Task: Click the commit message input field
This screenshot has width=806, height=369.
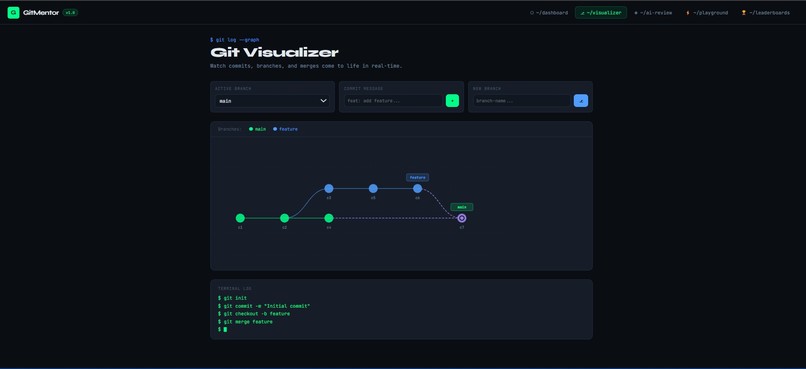Action: tap(393, 101)
